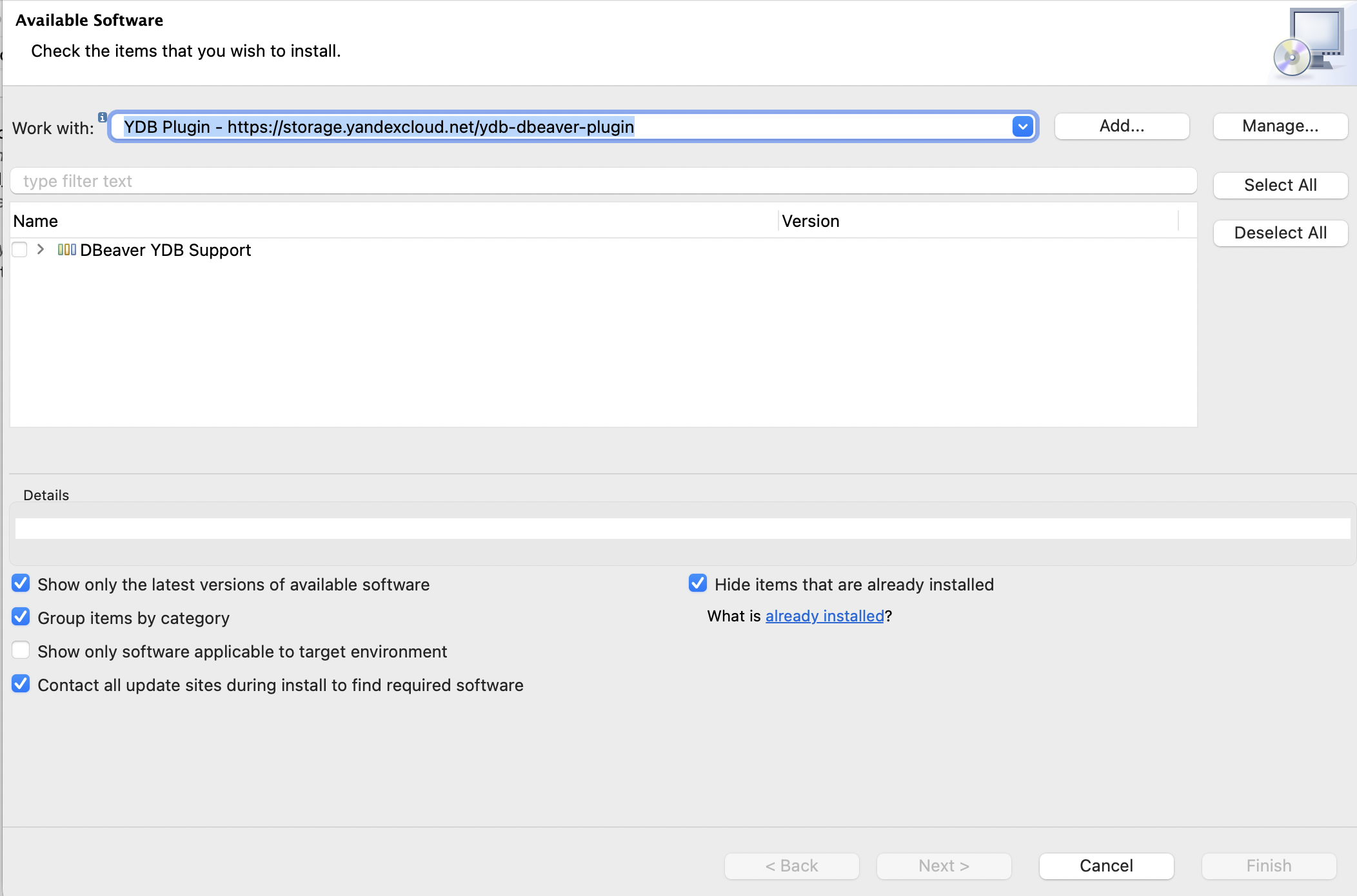Focus the type filter text field
This screenshot has width=1357, height=896.
603,181
